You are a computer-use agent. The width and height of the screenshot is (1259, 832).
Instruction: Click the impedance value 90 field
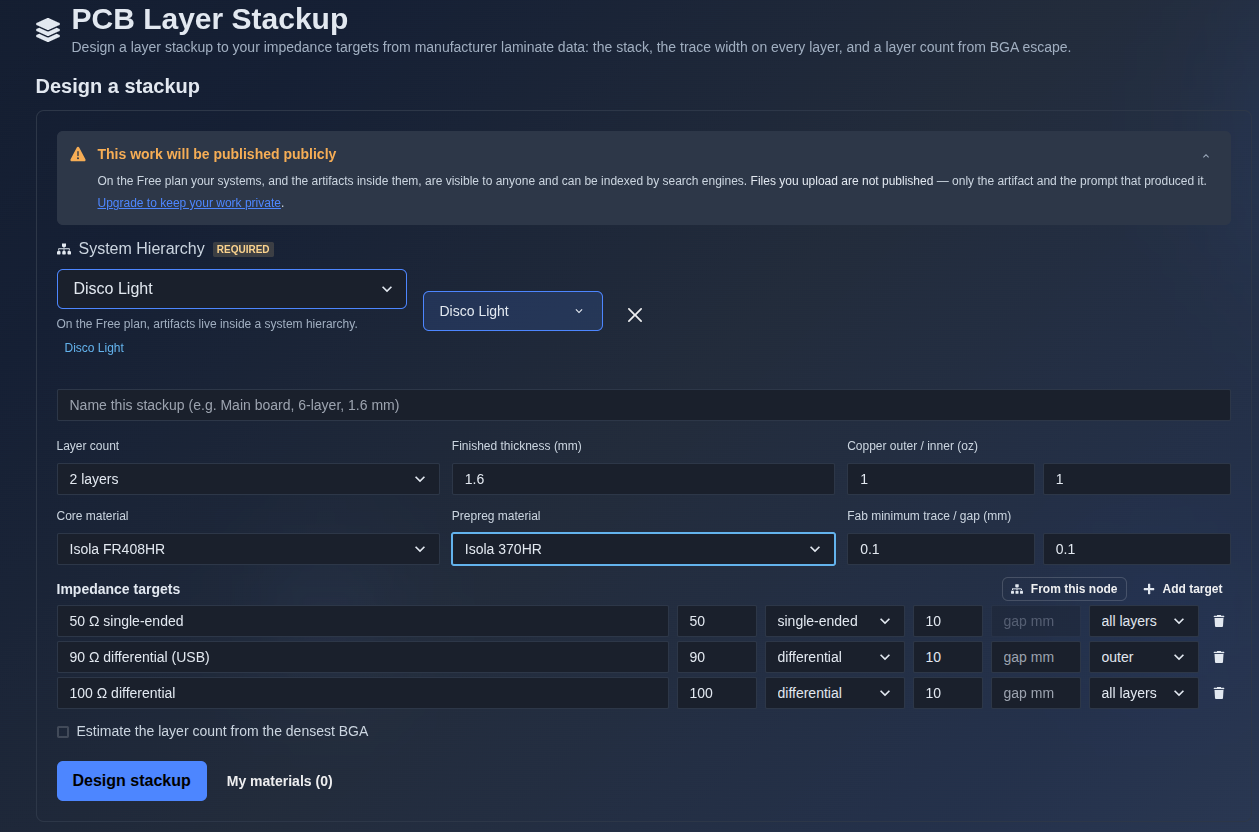point(717,657)
